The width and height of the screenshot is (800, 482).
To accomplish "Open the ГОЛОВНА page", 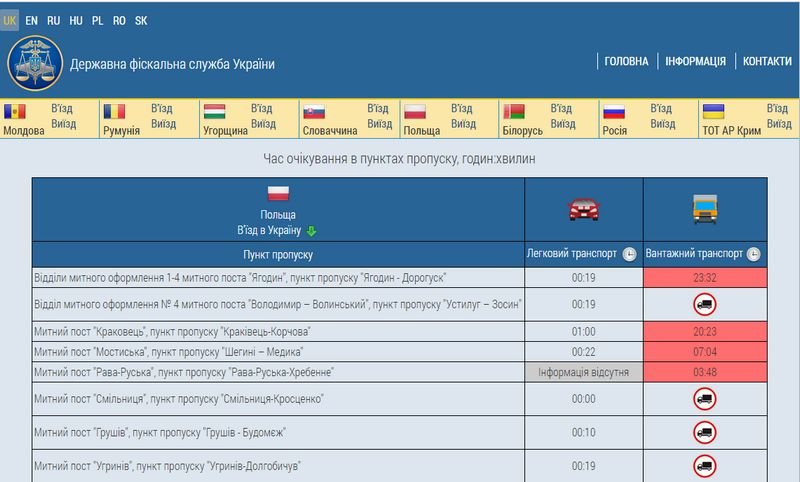I will 626,61.
